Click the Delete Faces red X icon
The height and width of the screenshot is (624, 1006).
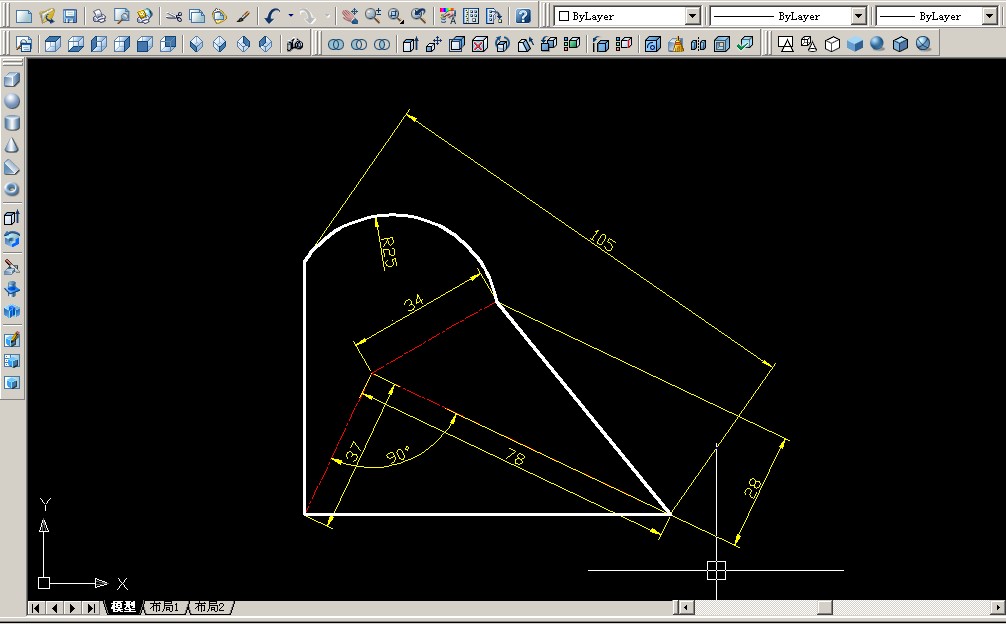pyautogui.click(x=480, y=44)
